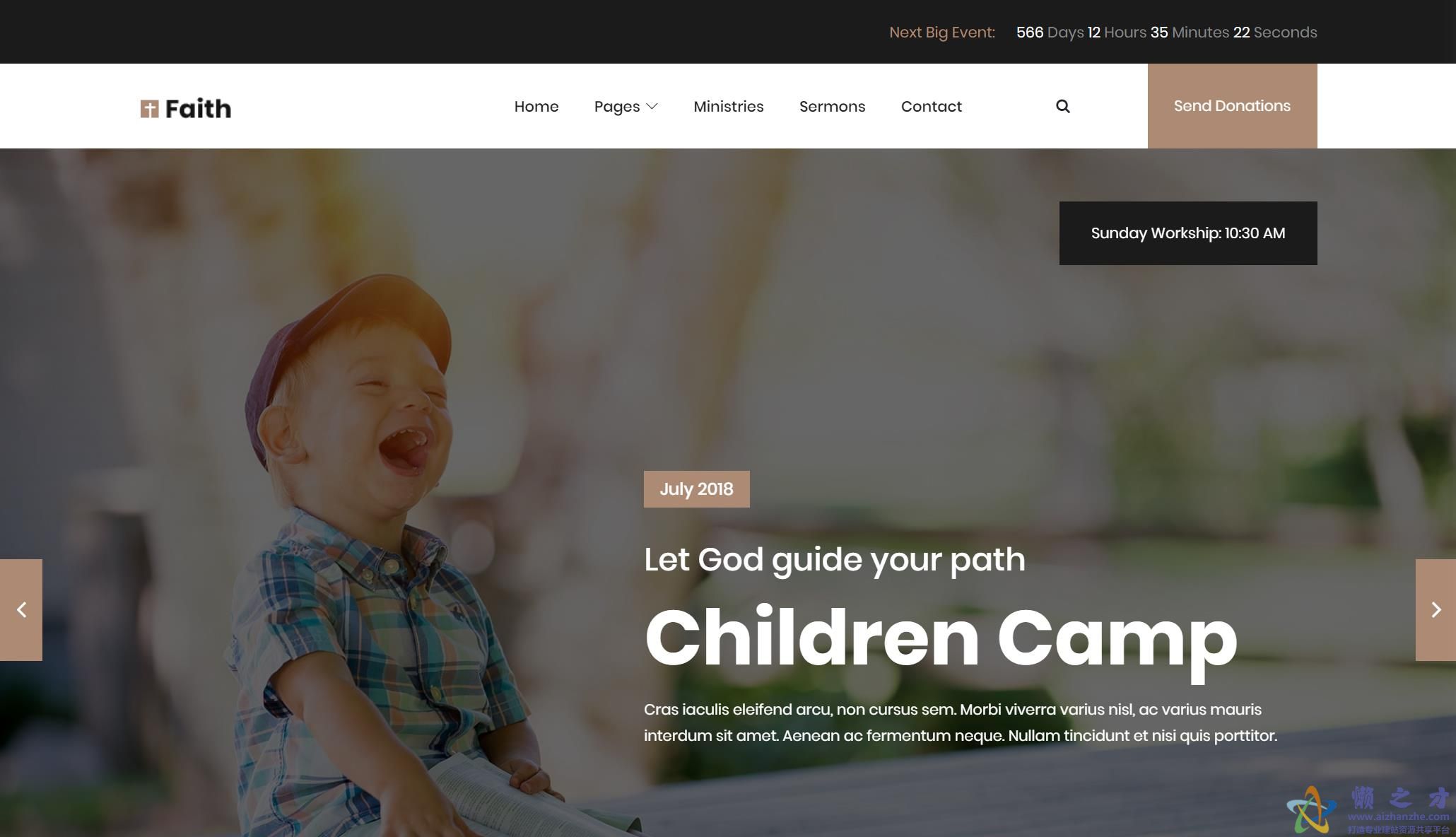Expand the Pages dropdown chevron
1456x837 pixels.
[652, 106]
